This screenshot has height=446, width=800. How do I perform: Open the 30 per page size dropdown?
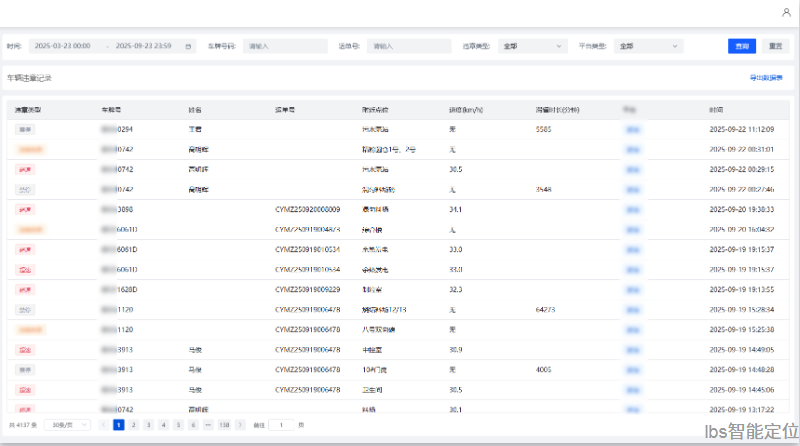[x=67, y=425]
